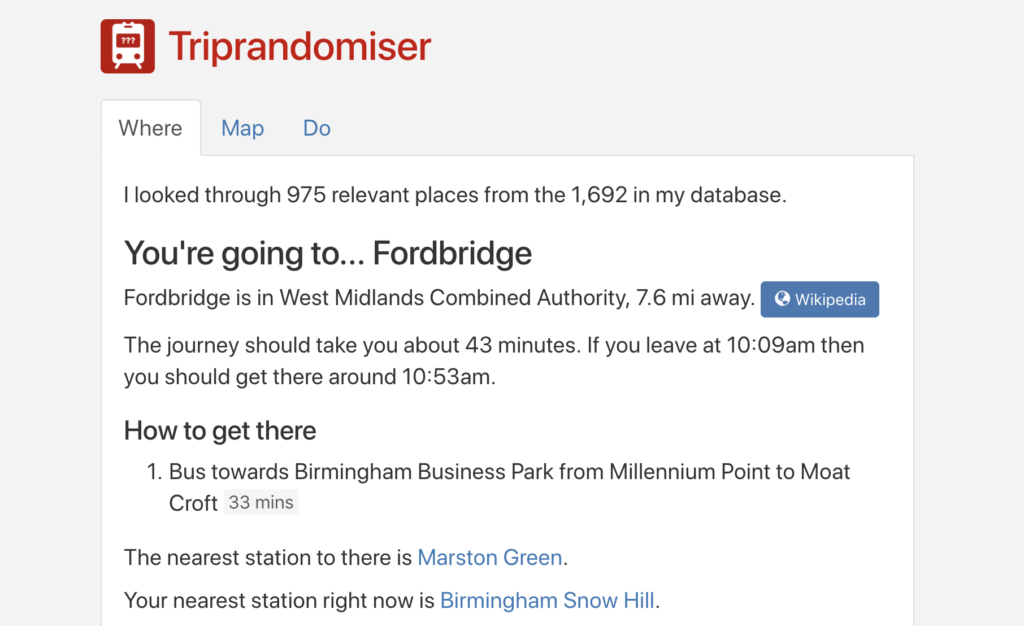The image size is (1024, 626).
Task: Click the "nearest station to there" text
Action: pos(269,557)
